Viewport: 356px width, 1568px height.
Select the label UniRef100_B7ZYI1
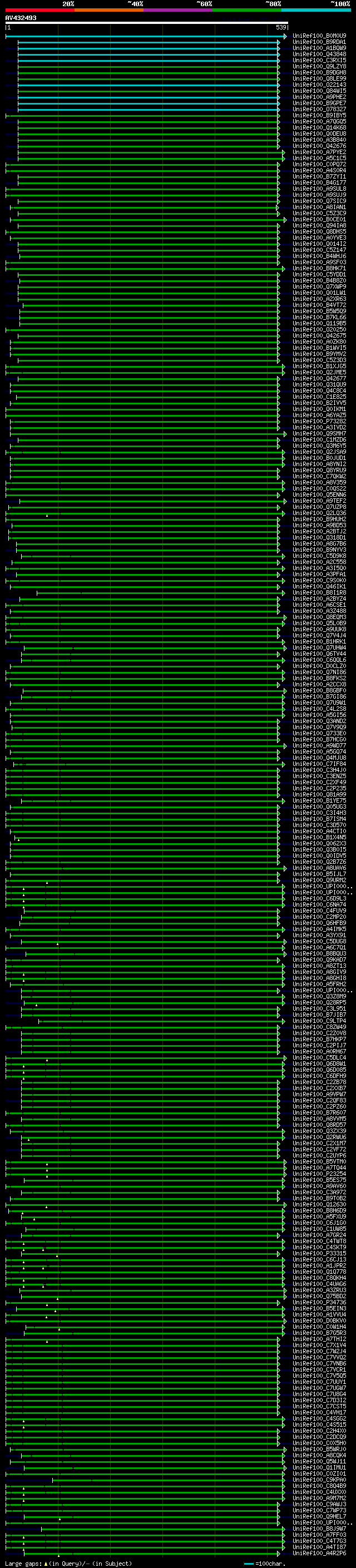[319, 176]
